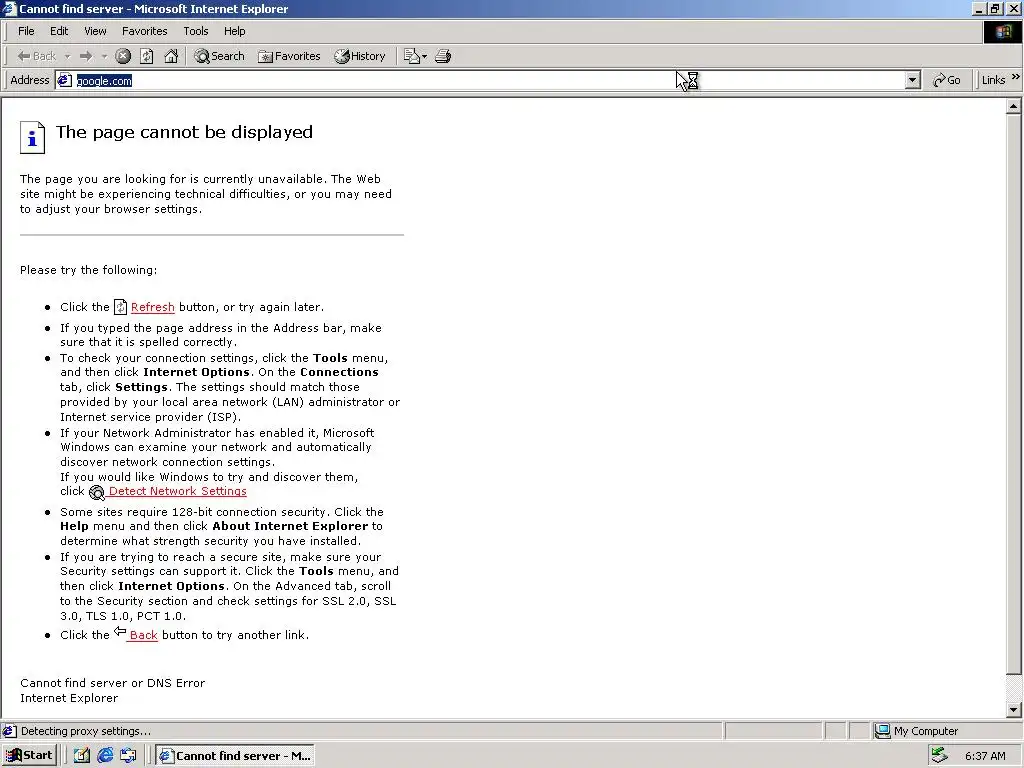1024x768 pixels.
Task: Open the History toolbar button
Action: coord(360,56)
